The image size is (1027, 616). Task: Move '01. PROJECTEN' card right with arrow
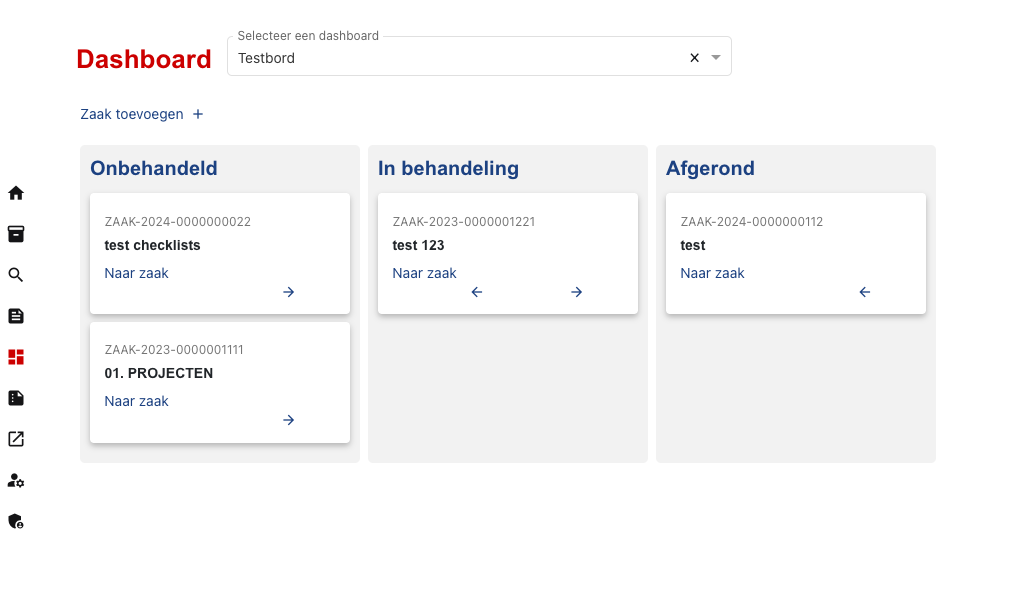click(289, 420)
